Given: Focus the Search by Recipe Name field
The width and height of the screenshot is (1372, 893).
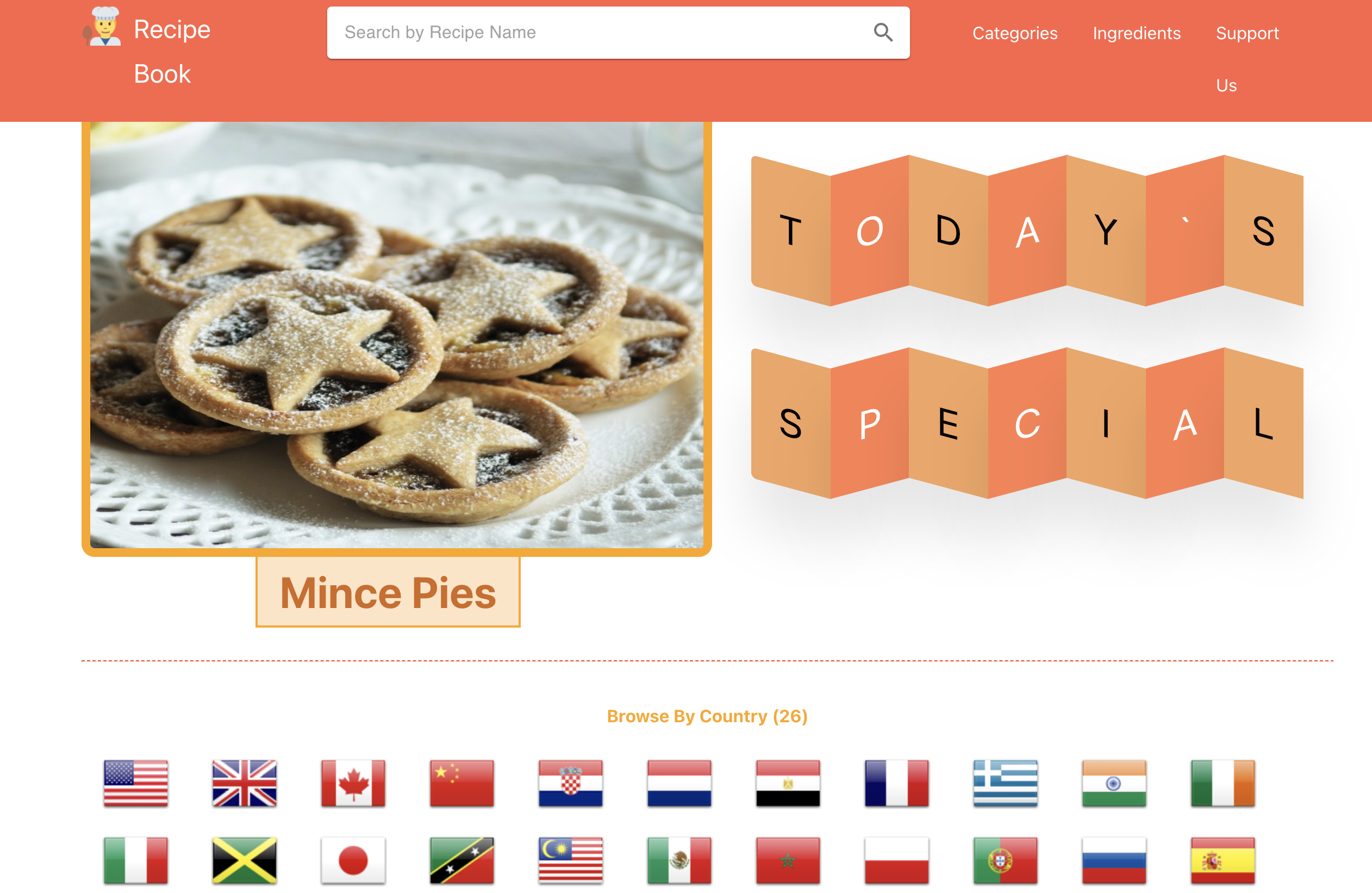Looking at the screenshot, I should point(600,32).
